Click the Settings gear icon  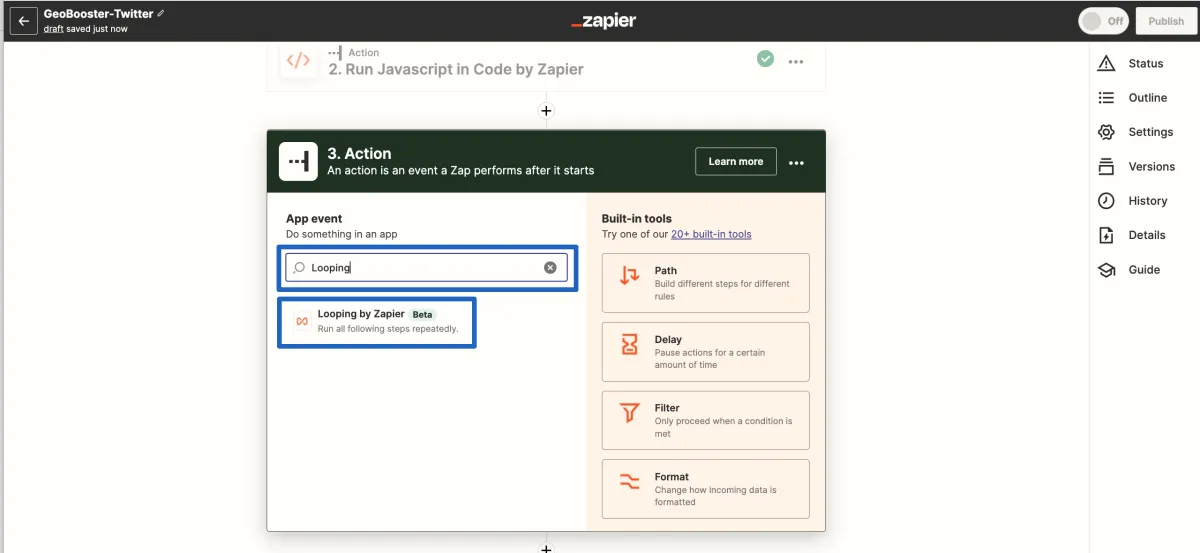[x=1106, y=132]
